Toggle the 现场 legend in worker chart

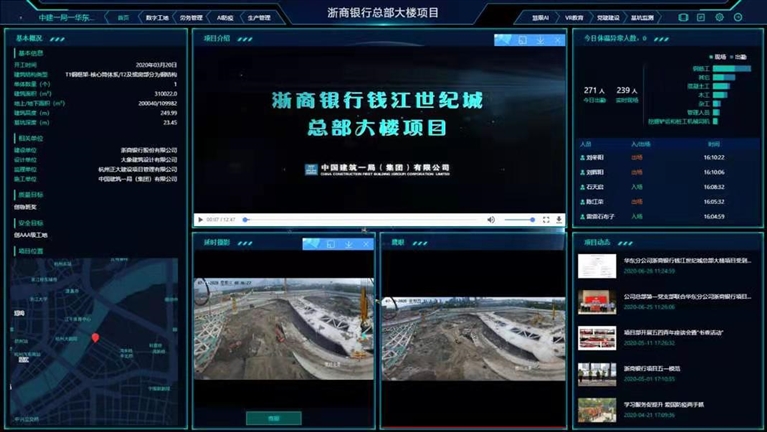click(717, 57)
